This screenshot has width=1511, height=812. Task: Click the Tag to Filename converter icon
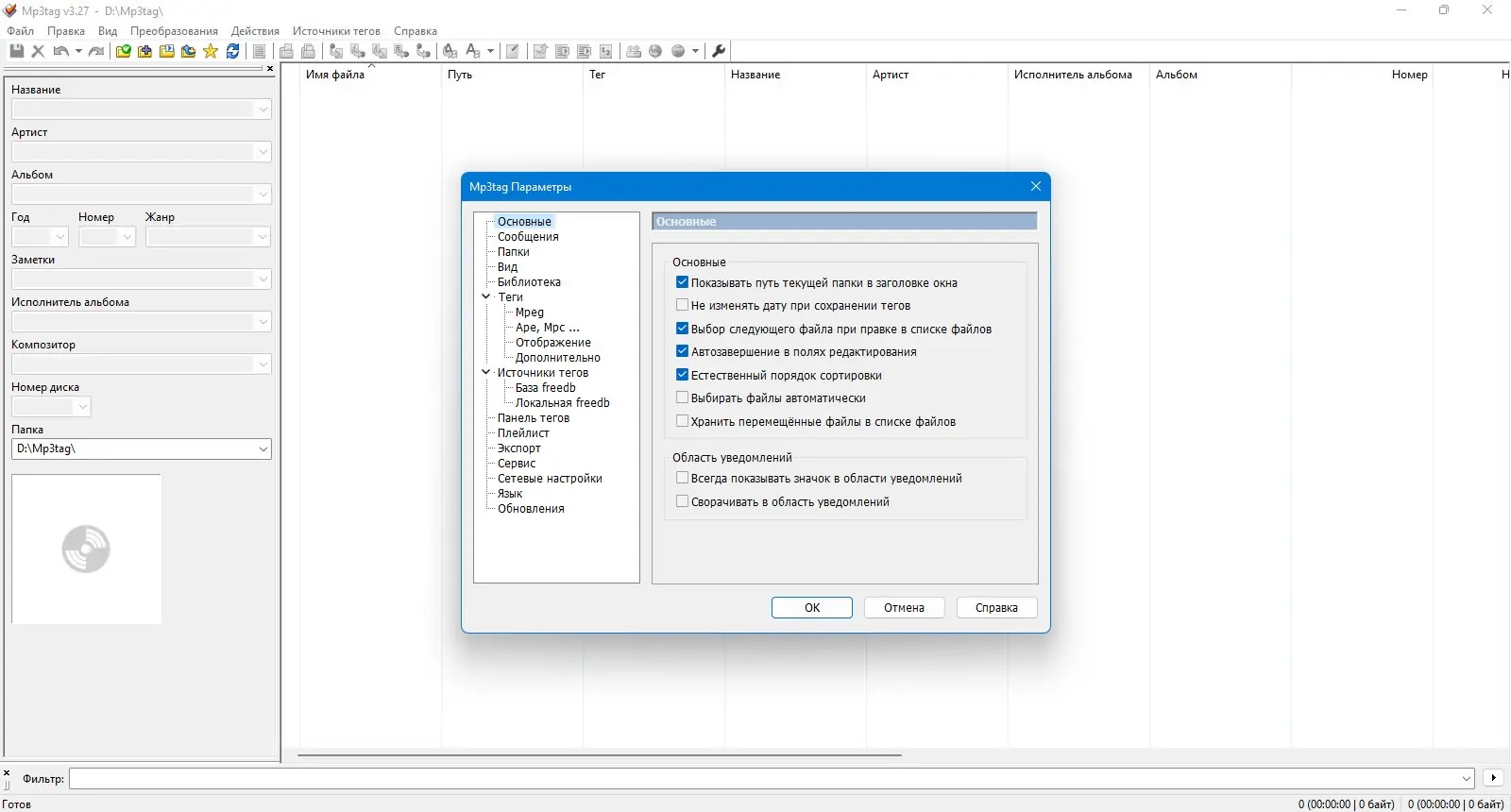(336, 51)
